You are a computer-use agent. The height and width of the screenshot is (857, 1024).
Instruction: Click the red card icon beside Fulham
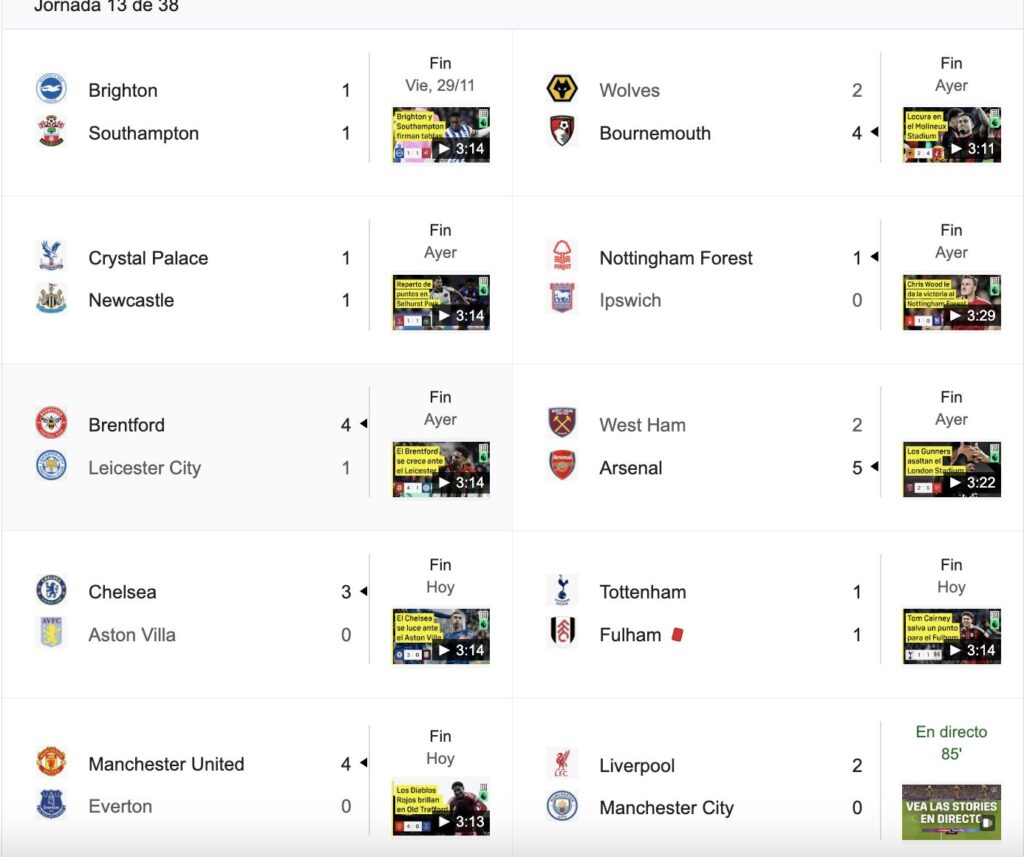click(x=677, y=634)
